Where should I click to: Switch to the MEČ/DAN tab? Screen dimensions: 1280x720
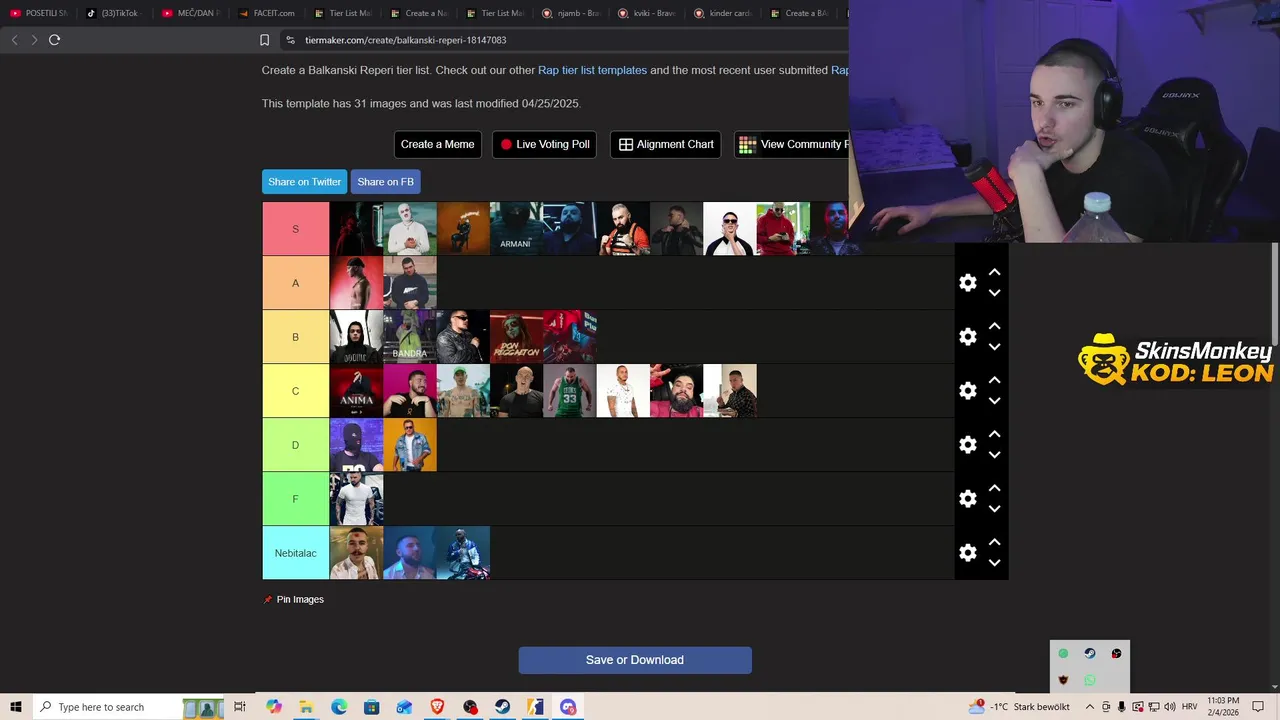(189, 13)
